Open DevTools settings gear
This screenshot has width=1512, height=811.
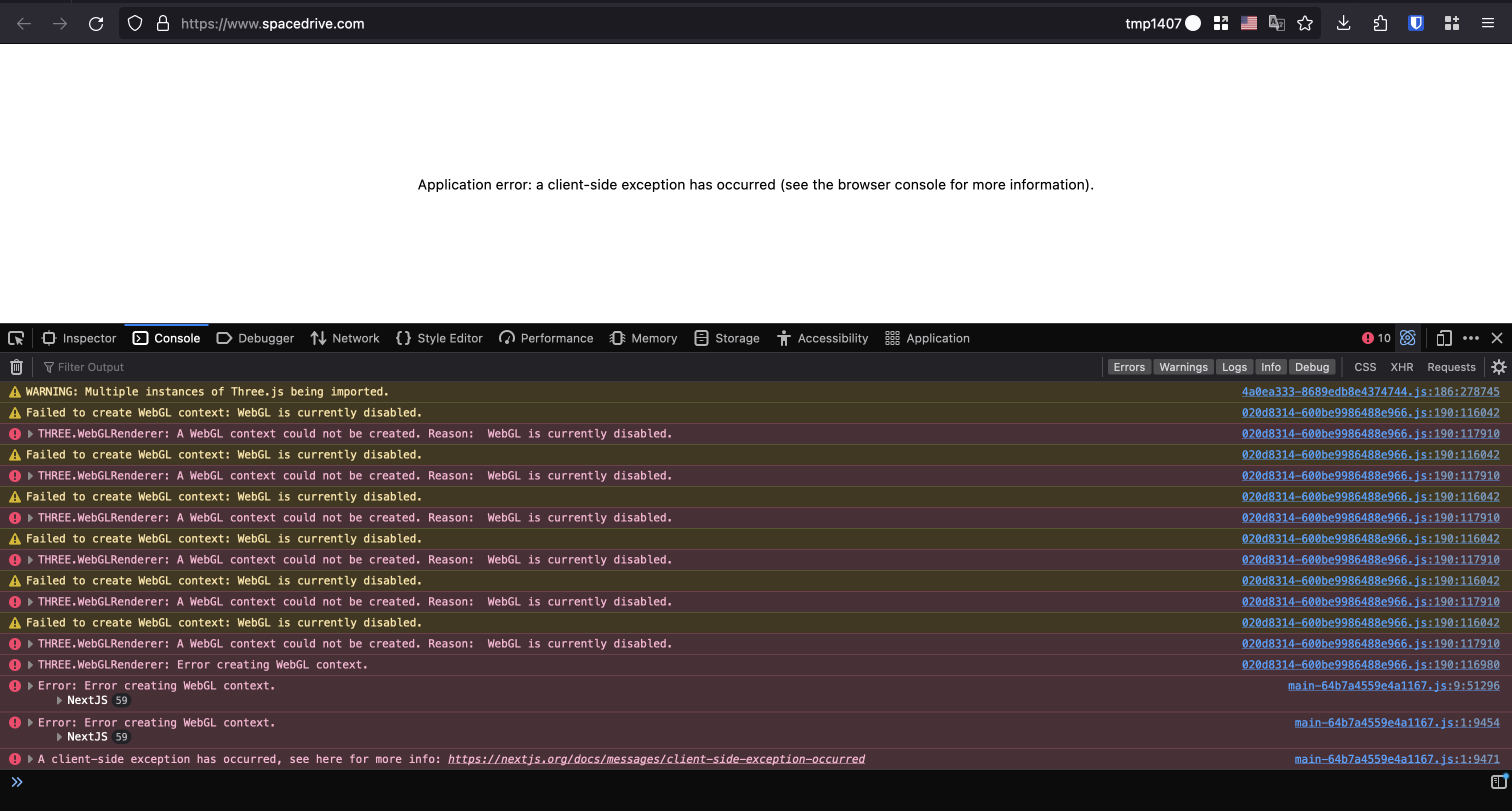coord(1499,367)
